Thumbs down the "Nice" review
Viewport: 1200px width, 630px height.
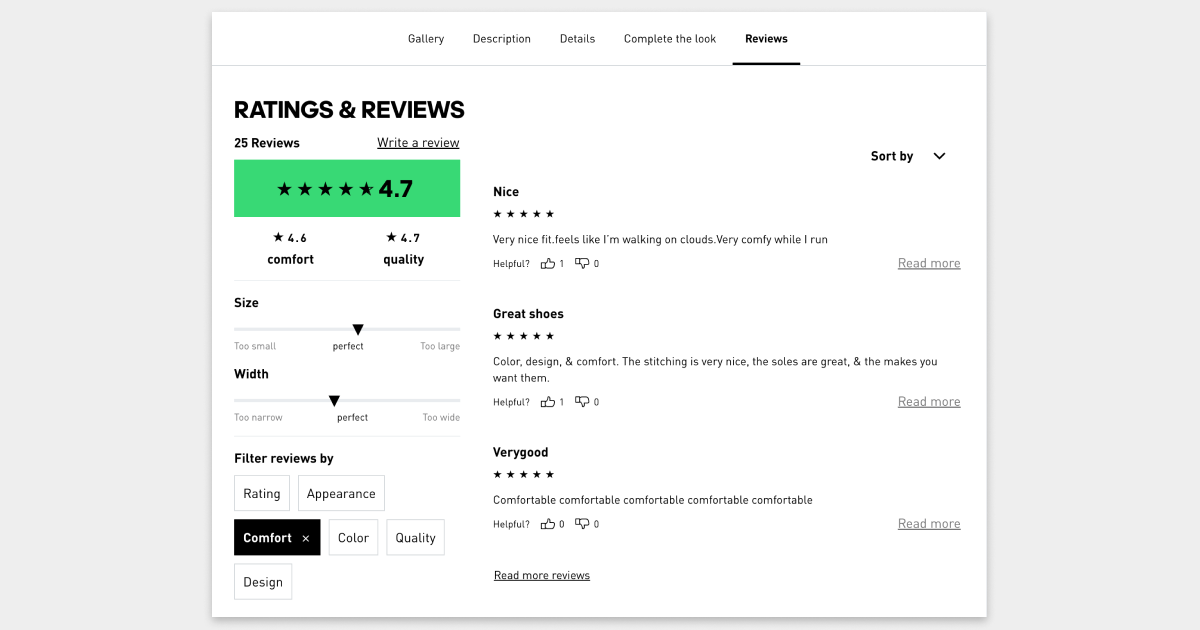click(582, 264)
